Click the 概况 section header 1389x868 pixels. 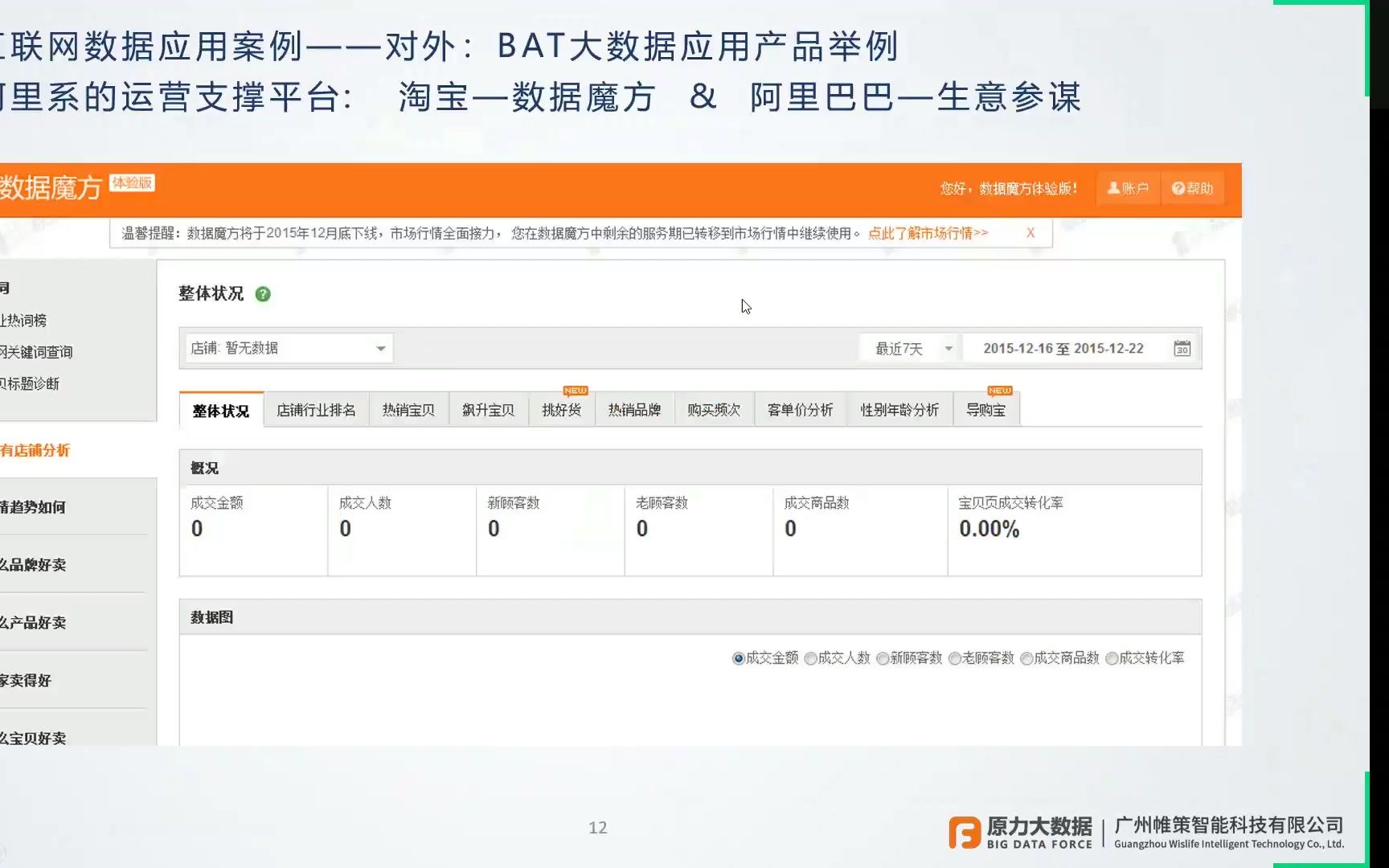690,468
